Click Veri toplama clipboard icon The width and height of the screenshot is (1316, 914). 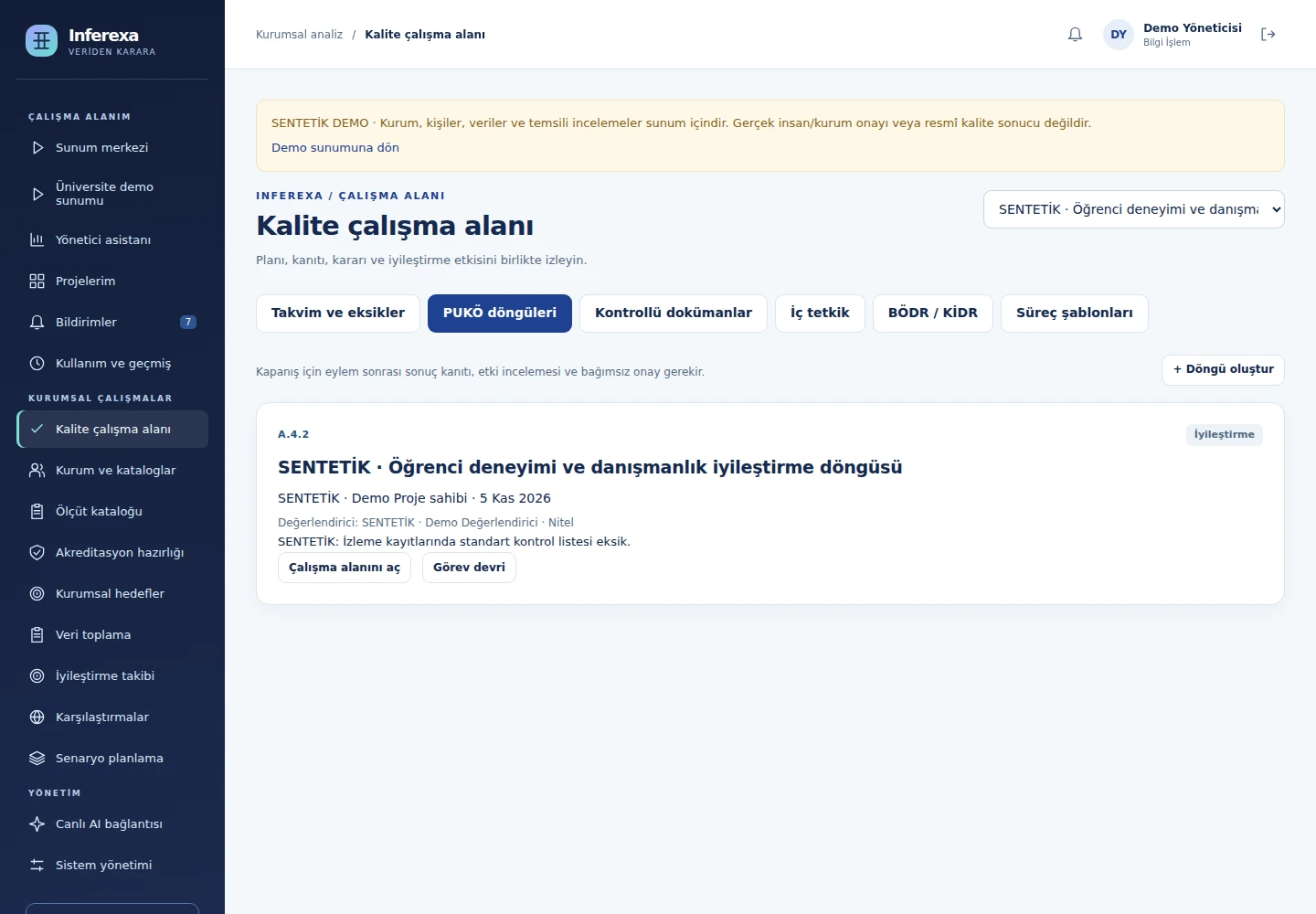tap(37, 634)
